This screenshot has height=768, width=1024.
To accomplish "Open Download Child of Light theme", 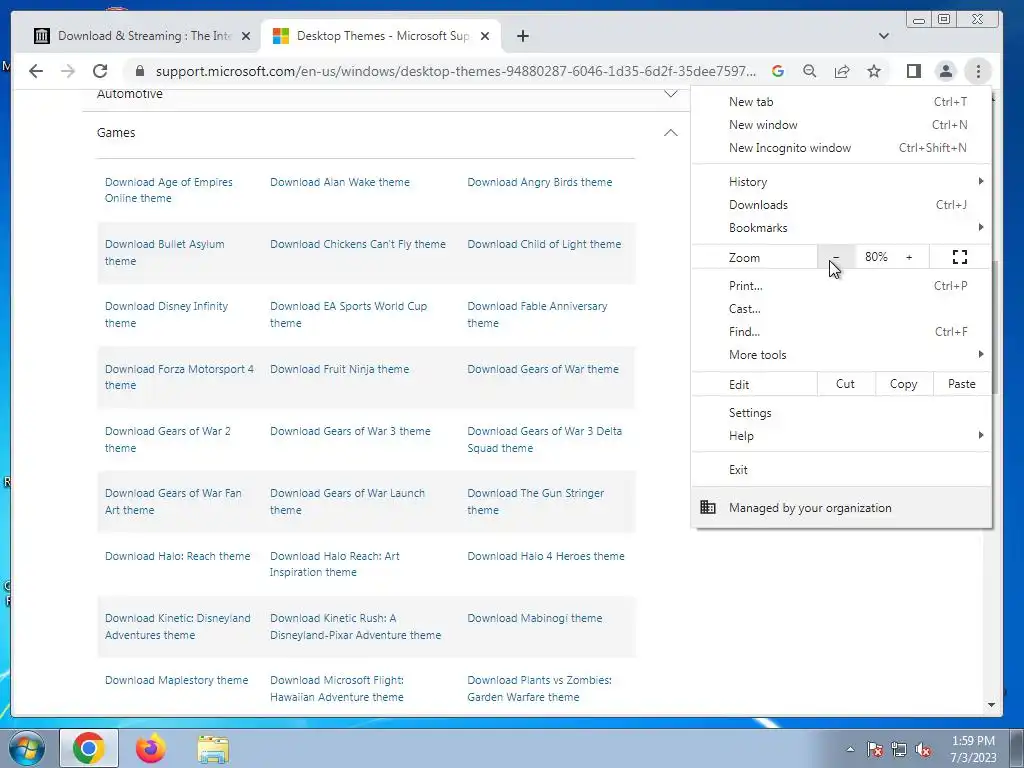I will pos(544,244).
